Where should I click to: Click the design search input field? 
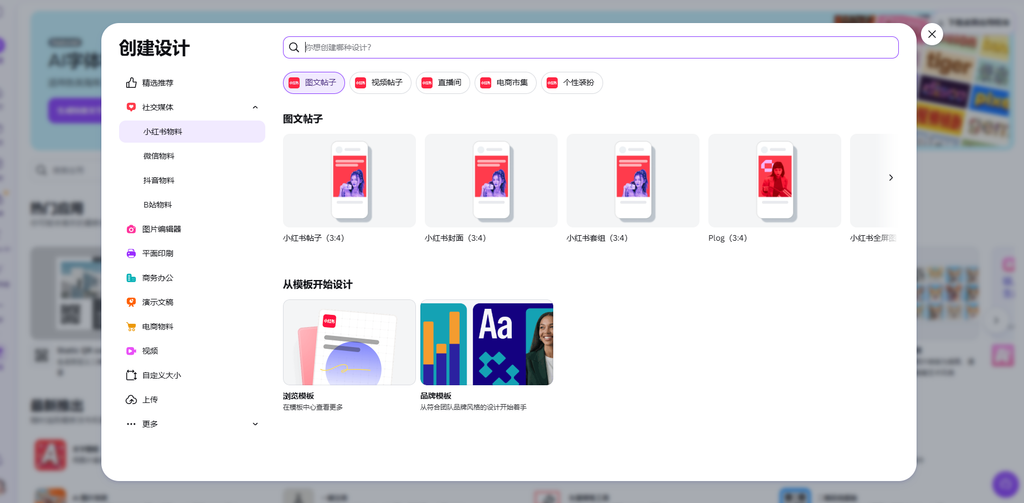pos(591,48)
